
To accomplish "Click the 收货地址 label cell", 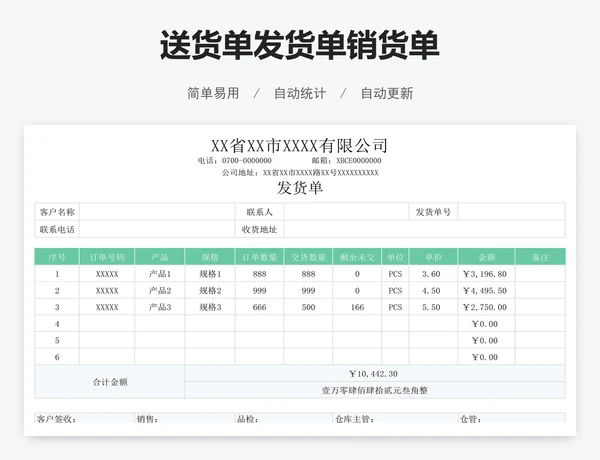I will [259, 229].
